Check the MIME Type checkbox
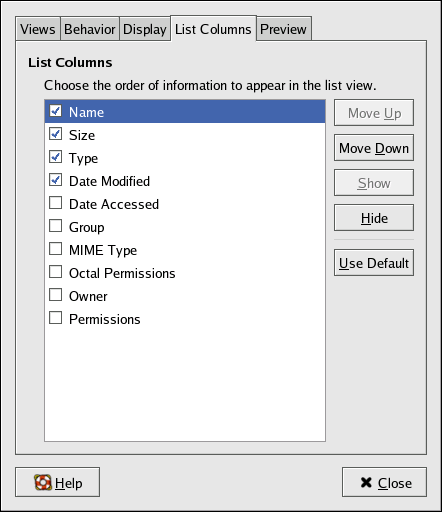The height and width of the screenshot is (512, 442). click(x=55, y=249)
